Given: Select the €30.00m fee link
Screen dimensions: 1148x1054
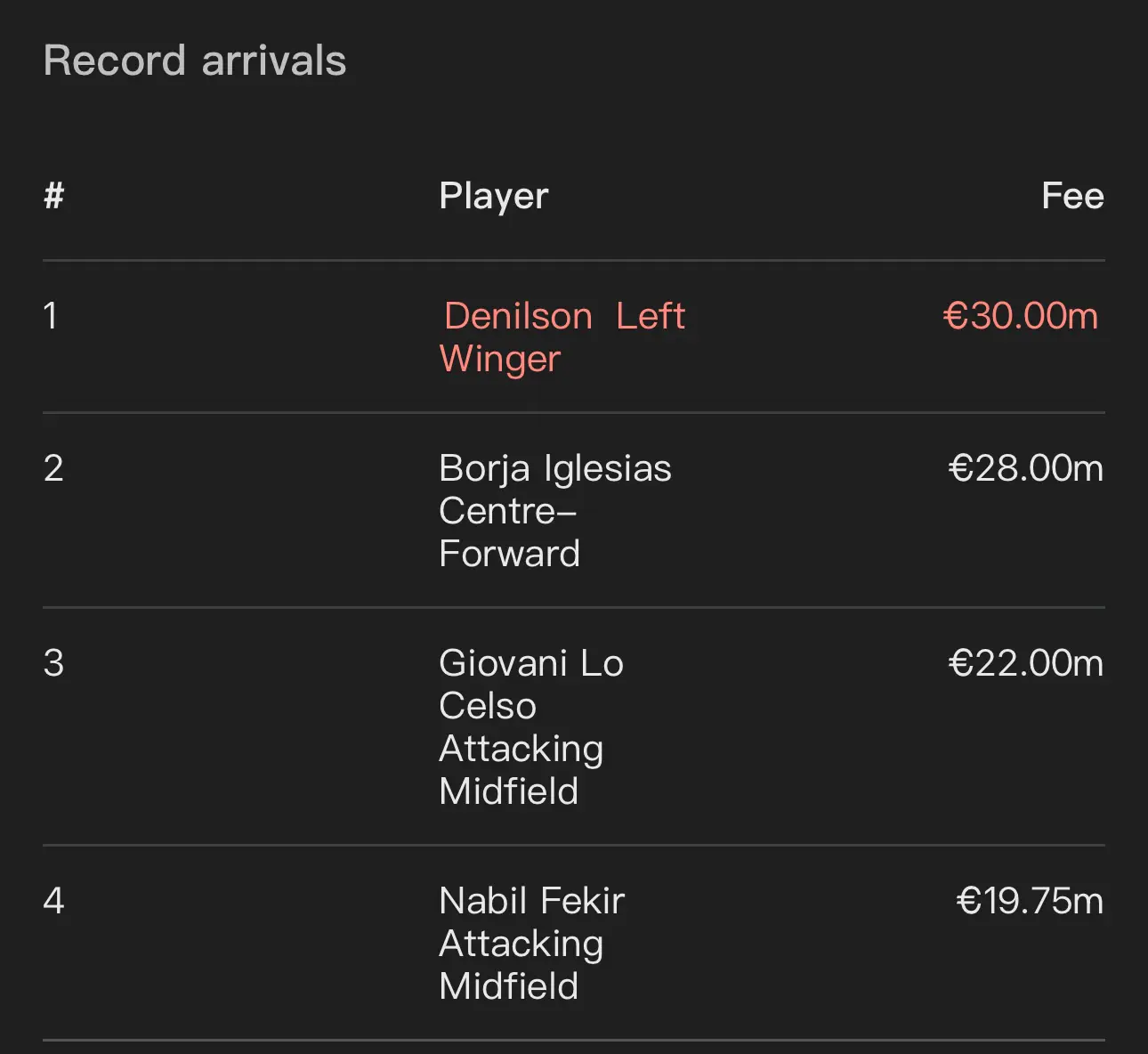Looking at the screenshot, I should tap(1021, 316).
